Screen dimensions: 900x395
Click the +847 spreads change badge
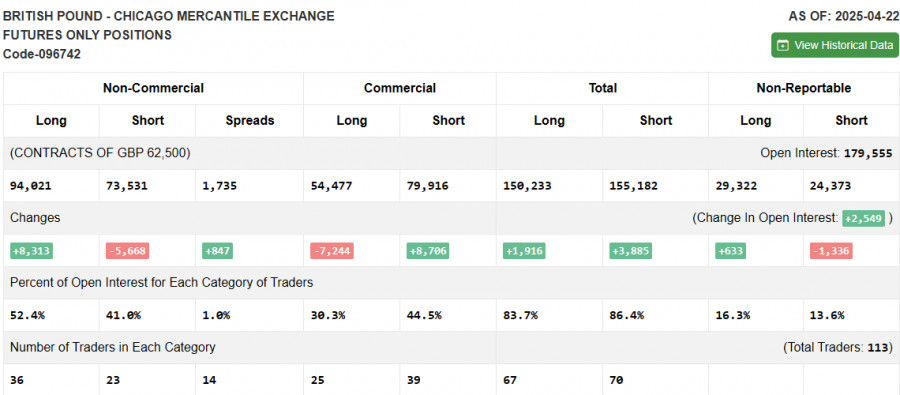coord(218,251)
